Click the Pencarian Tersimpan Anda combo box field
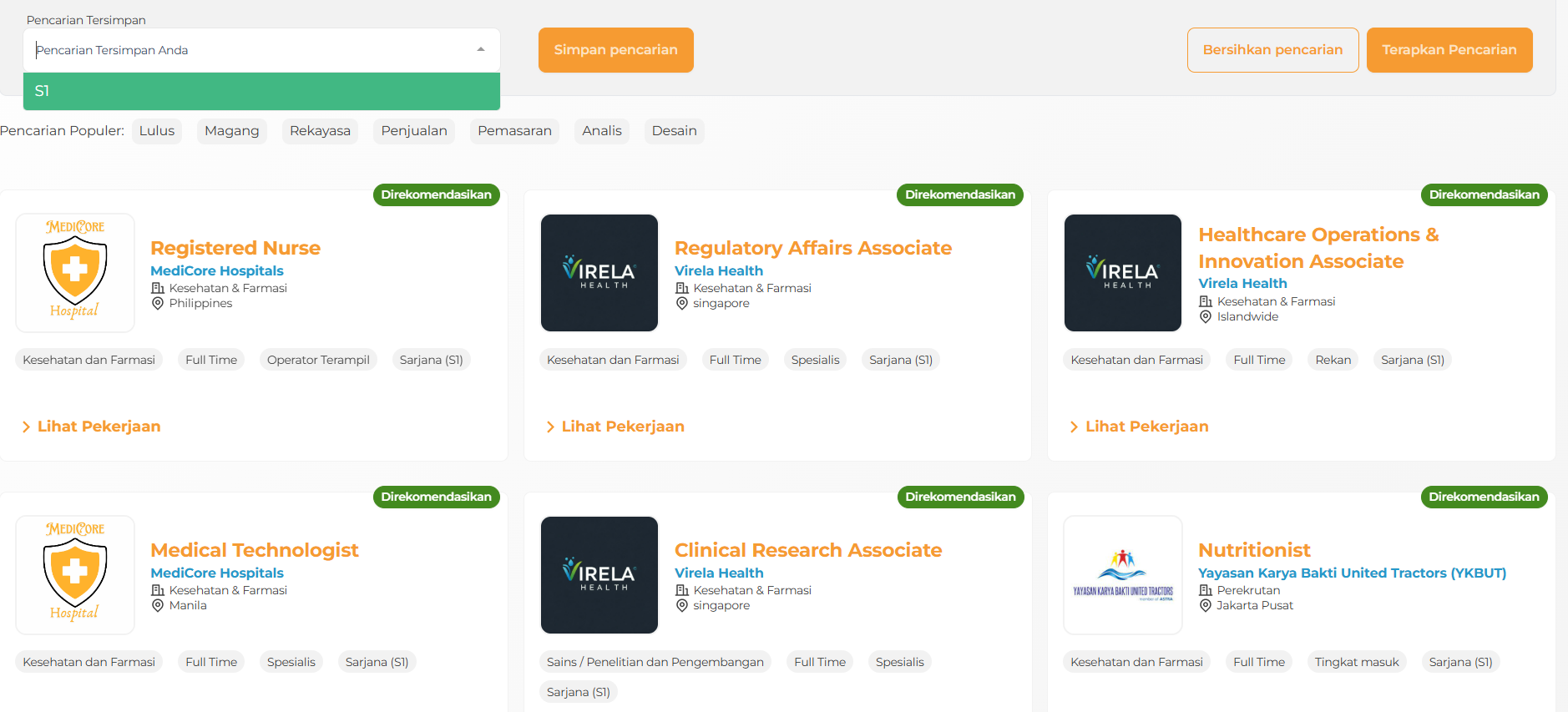The width and height of the screenshot is (1568, 712). [250, 50]
